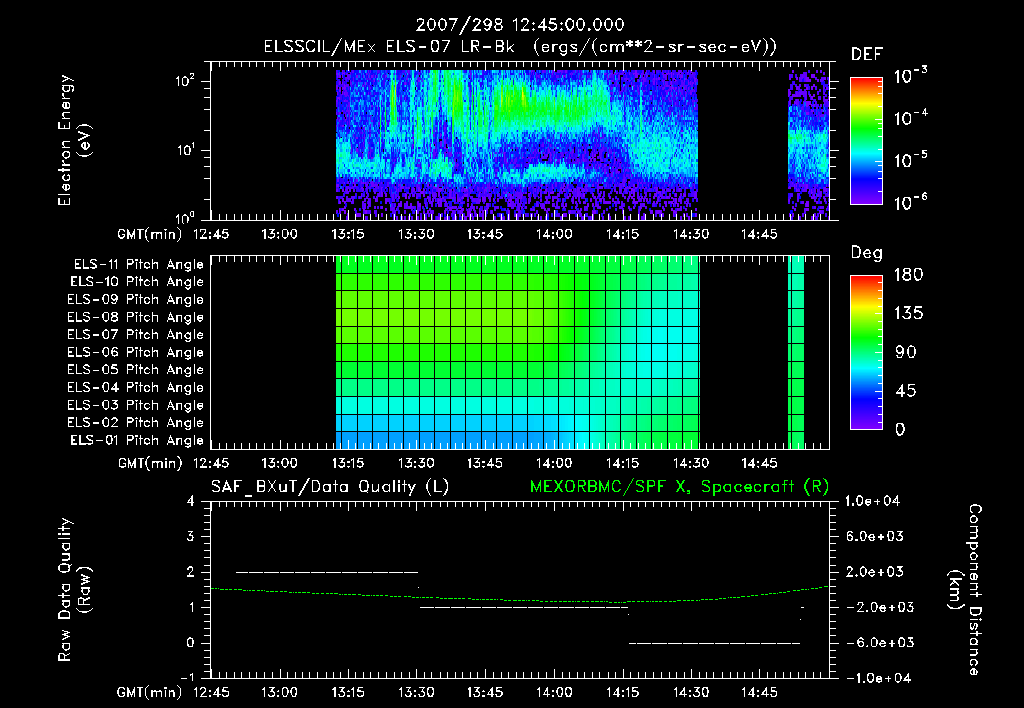Click the isolated spectrogram segment after 14:45

(808, 144)
